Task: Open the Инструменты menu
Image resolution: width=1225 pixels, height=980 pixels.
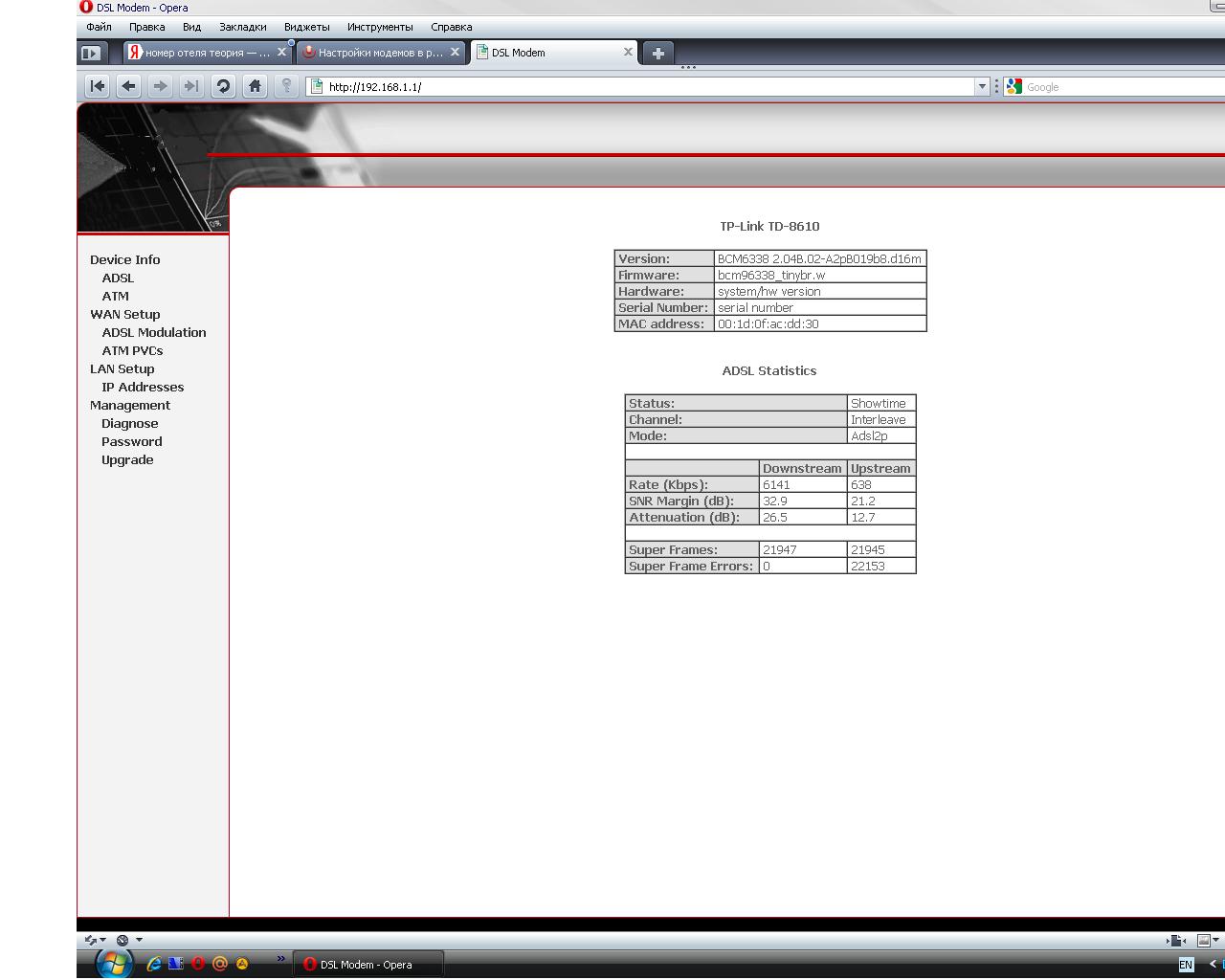Action: [x=380, y=27]
